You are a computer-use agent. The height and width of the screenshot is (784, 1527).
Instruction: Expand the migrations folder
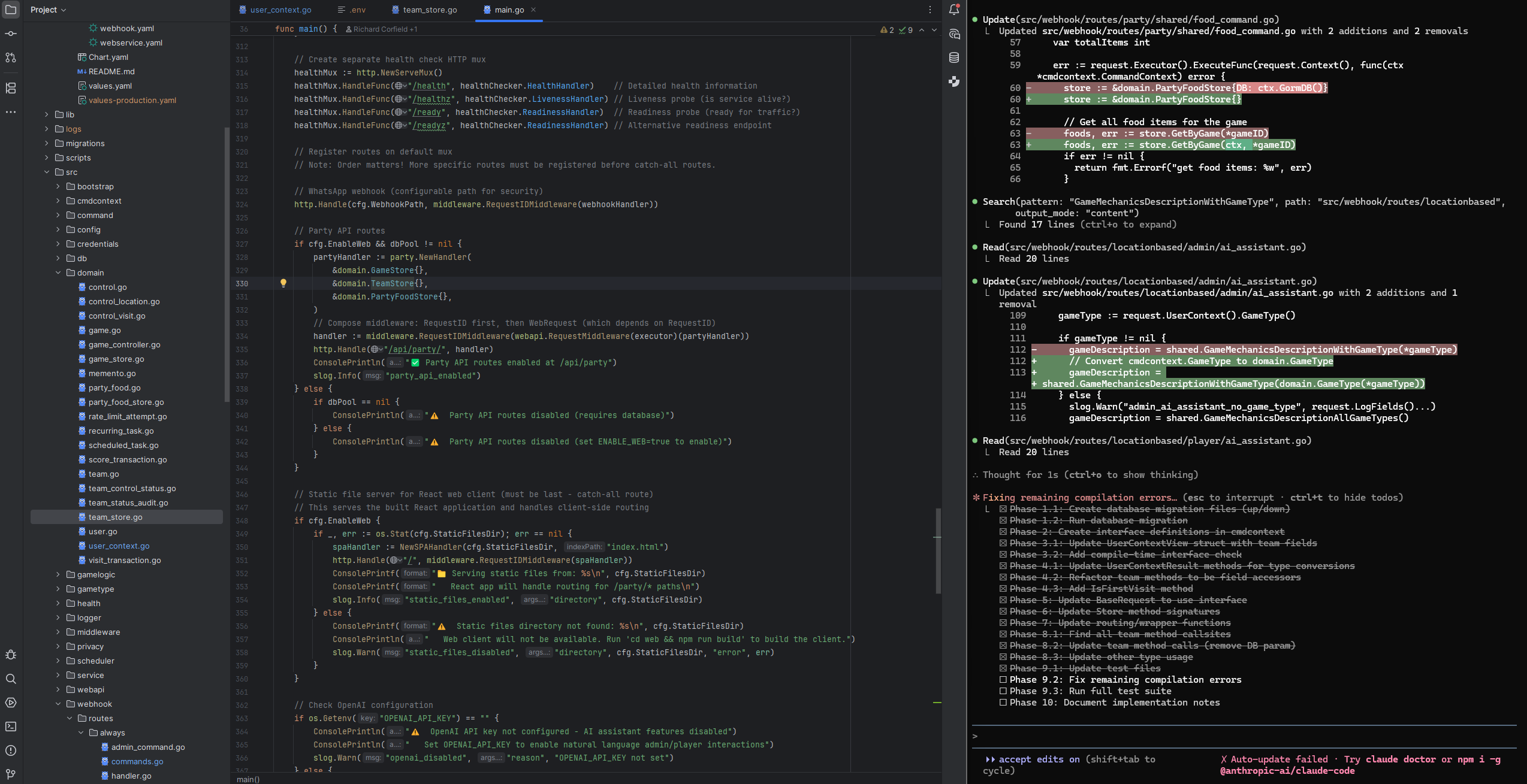coord(47,143)
